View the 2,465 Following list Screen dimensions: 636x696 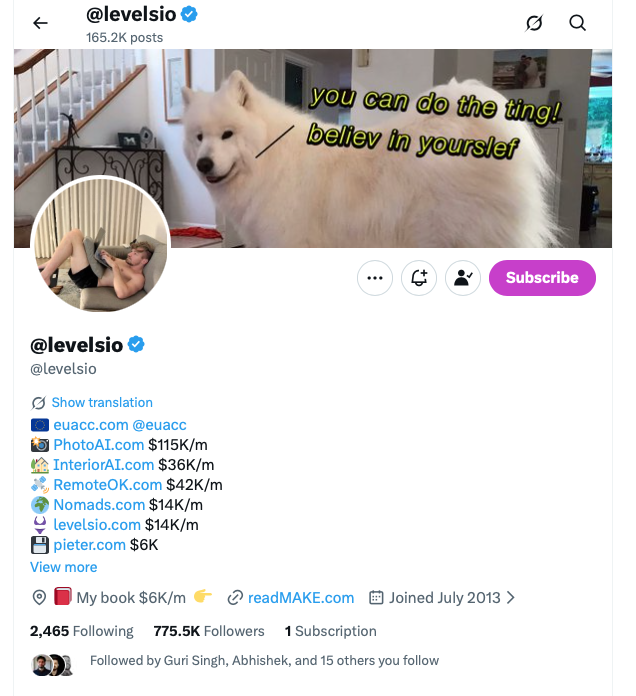click(x=82, y=631)
